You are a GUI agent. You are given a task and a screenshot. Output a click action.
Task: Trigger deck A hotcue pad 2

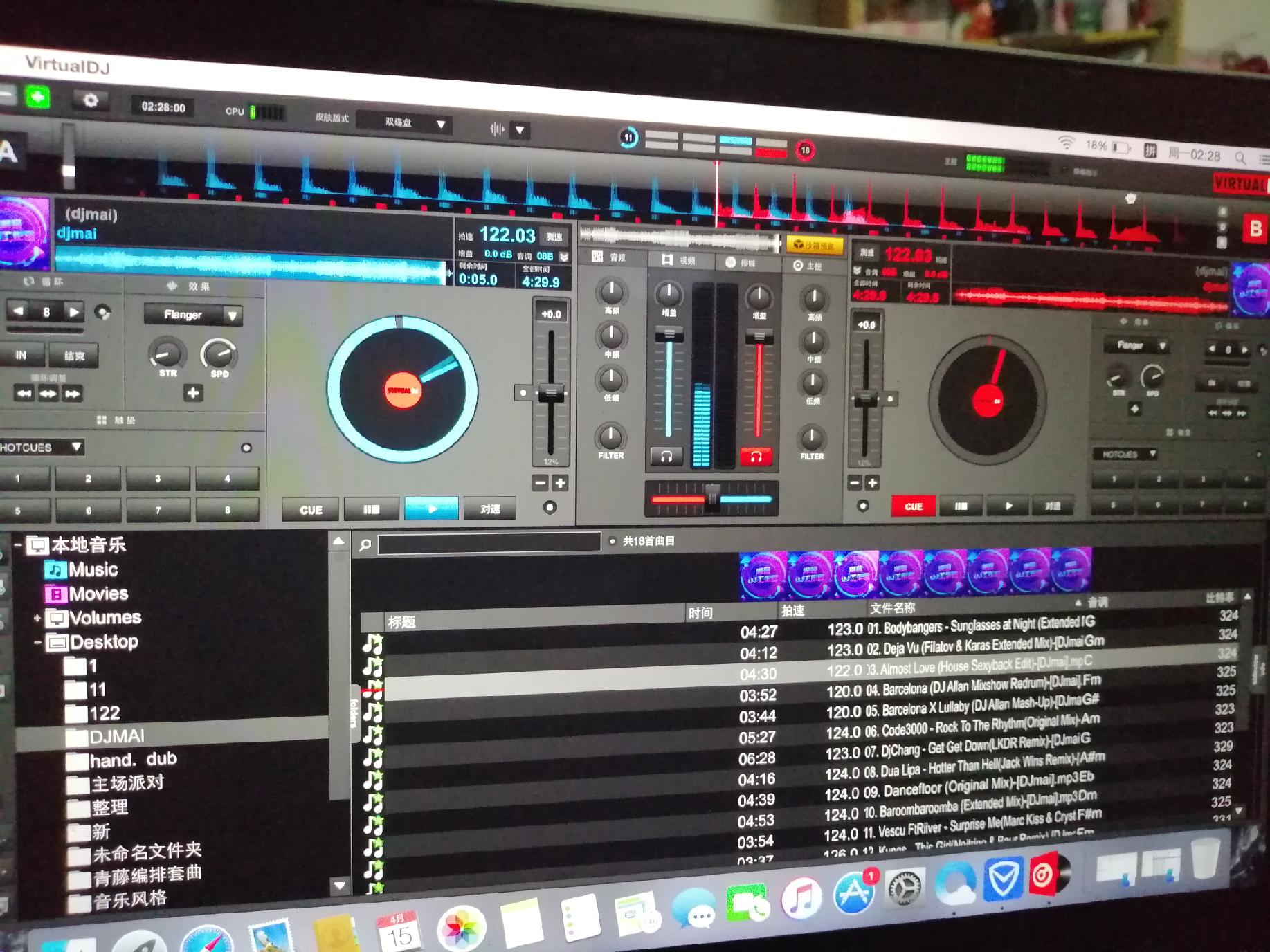(x=88, y=478)
